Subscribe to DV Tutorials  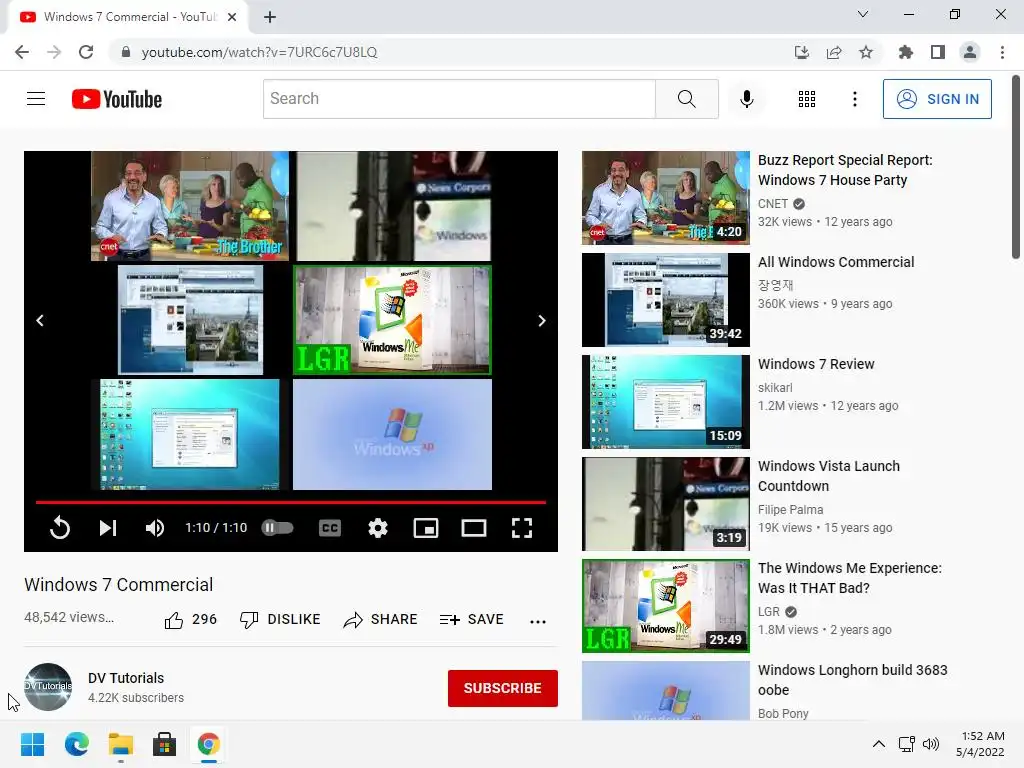502,688
